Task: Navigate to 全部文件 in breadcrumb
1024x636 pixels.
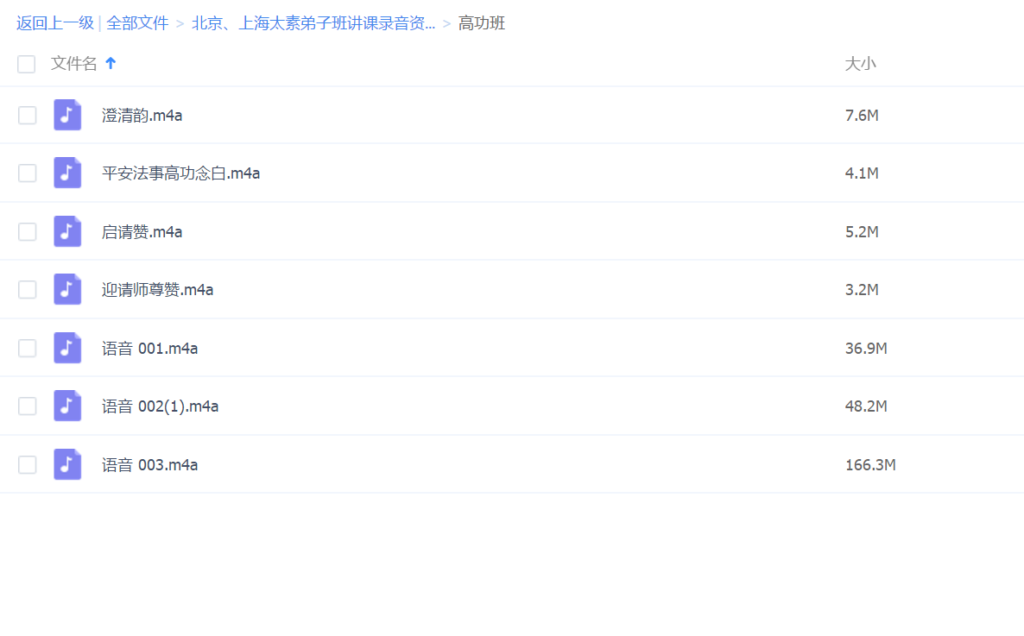Action: click(x=137, y=23)
